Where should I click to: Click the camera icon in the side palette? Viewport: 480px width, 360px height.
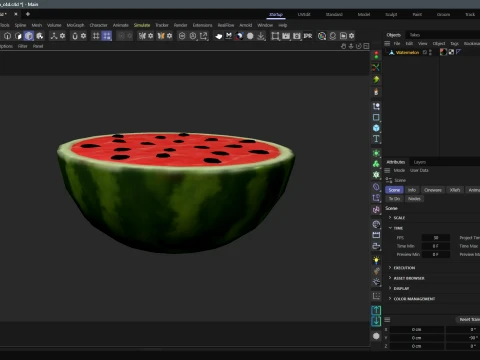pos(376,246)
